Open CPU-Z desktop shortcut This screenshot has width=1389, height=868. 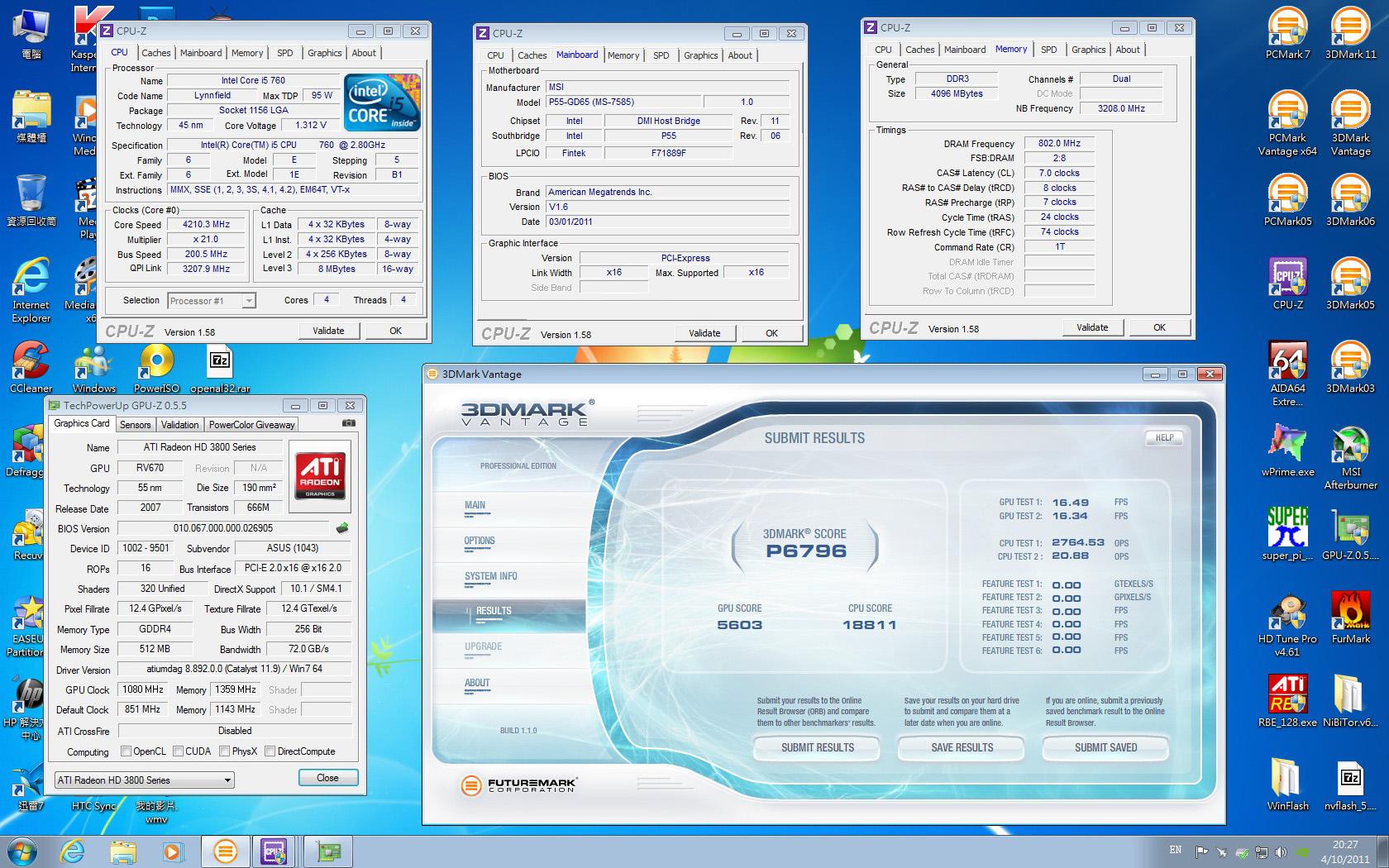click(1287, 284)
